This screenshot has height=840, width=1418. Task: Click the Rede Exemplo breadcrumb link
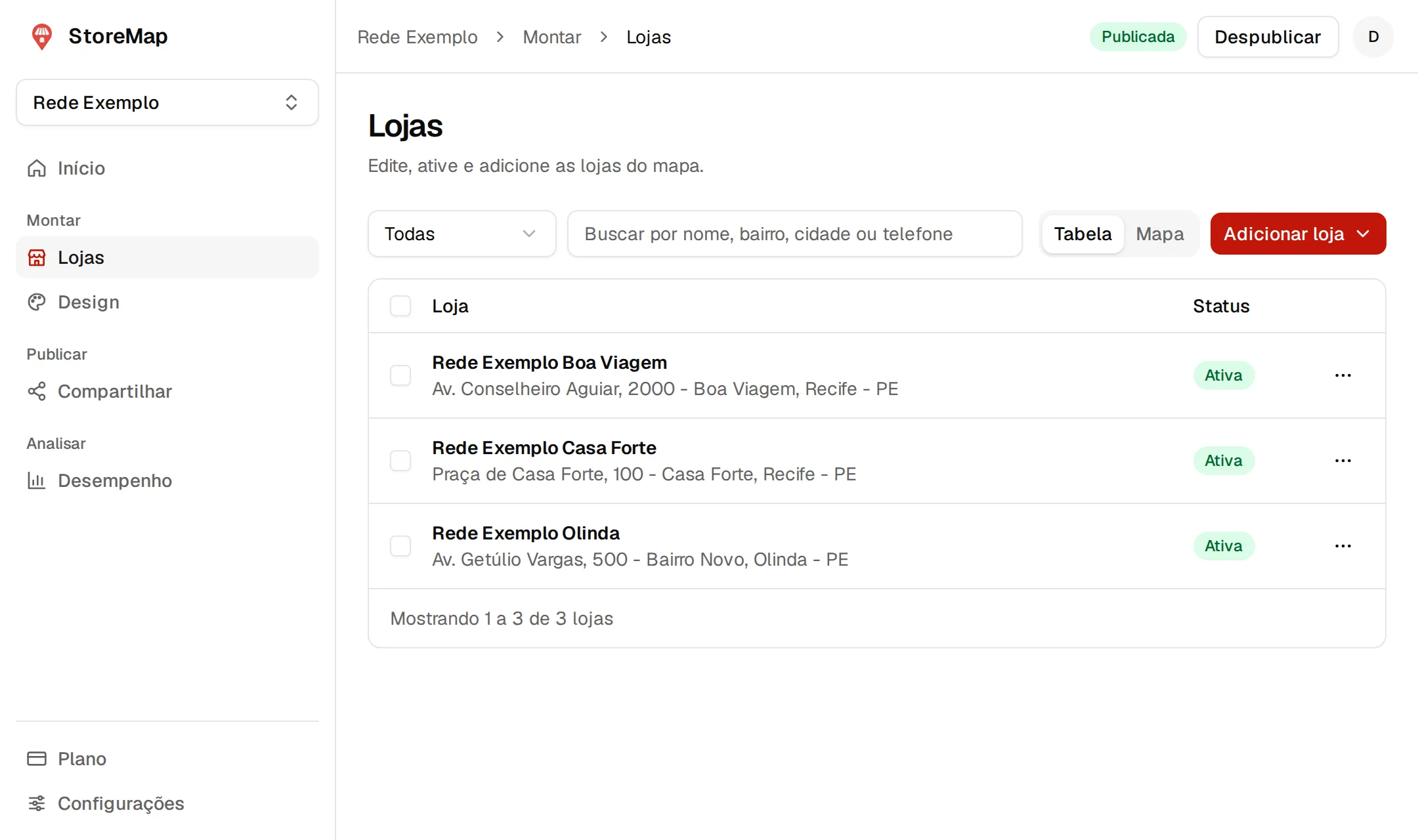tap(418, 37)
